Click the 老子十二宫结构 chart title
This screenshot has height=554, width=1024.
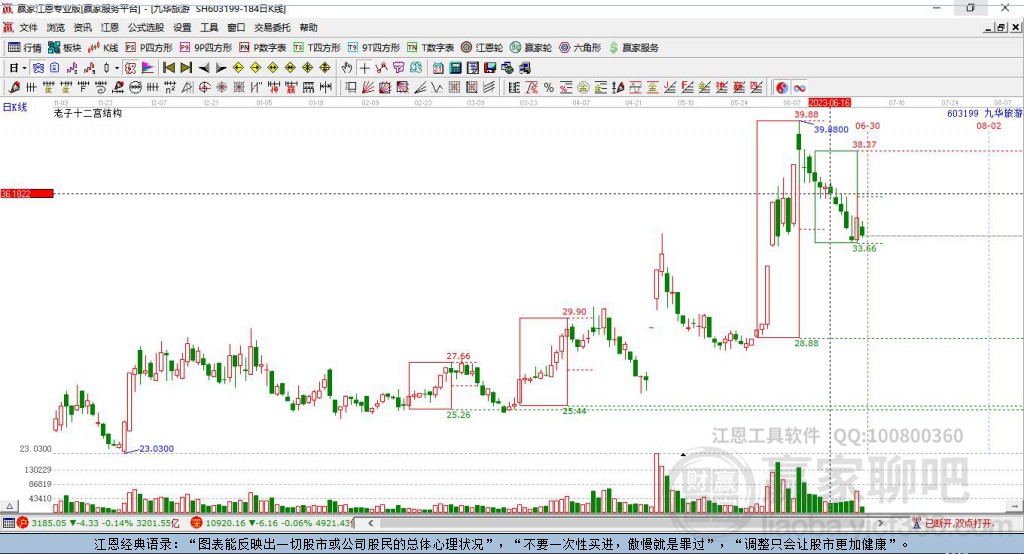tap(88, 113)
